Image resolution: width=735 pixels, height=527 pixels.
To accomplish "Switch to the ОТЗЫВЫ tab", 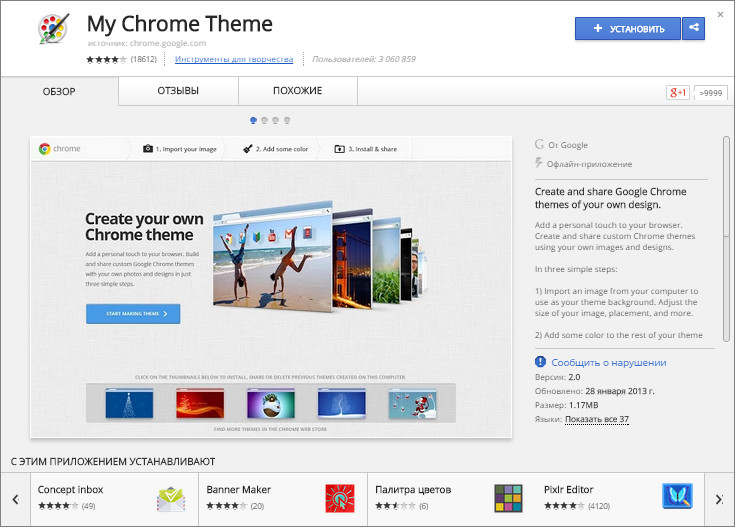I will [x=178, y=91].
